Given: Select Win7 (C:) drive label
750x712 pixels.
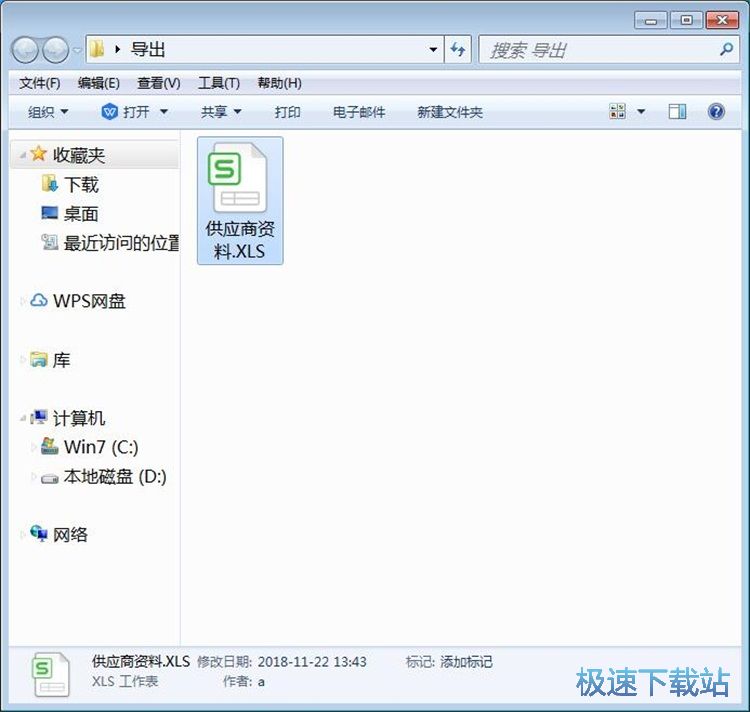Looking at the screenshot, I should [x=101, y=447].
